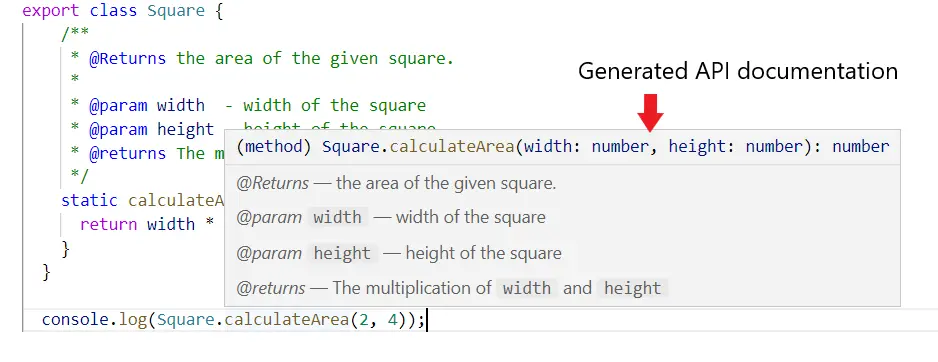938x362 pixels.
Task: Click the 'height' code chip after the second @param
Action: 342,253
